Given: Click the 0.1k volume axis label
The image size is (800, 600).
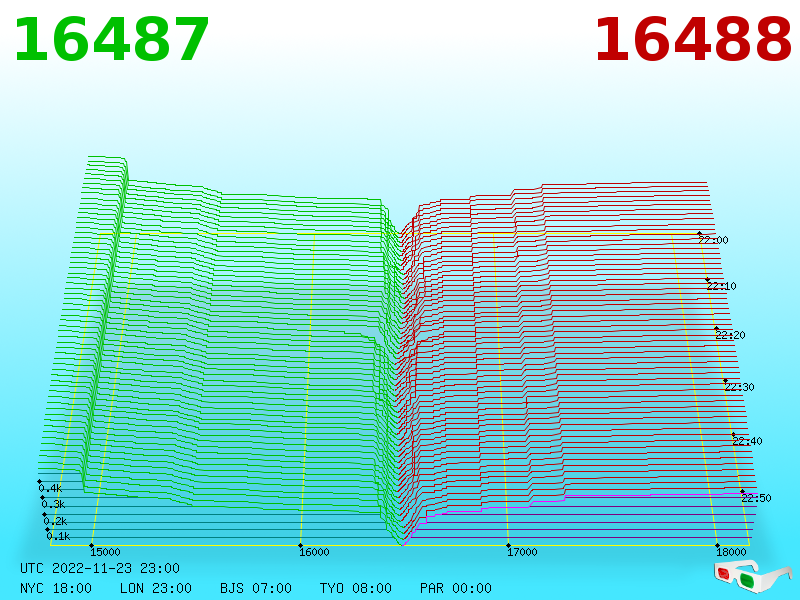Looking at the screenshot, I should tap(58, 536).
